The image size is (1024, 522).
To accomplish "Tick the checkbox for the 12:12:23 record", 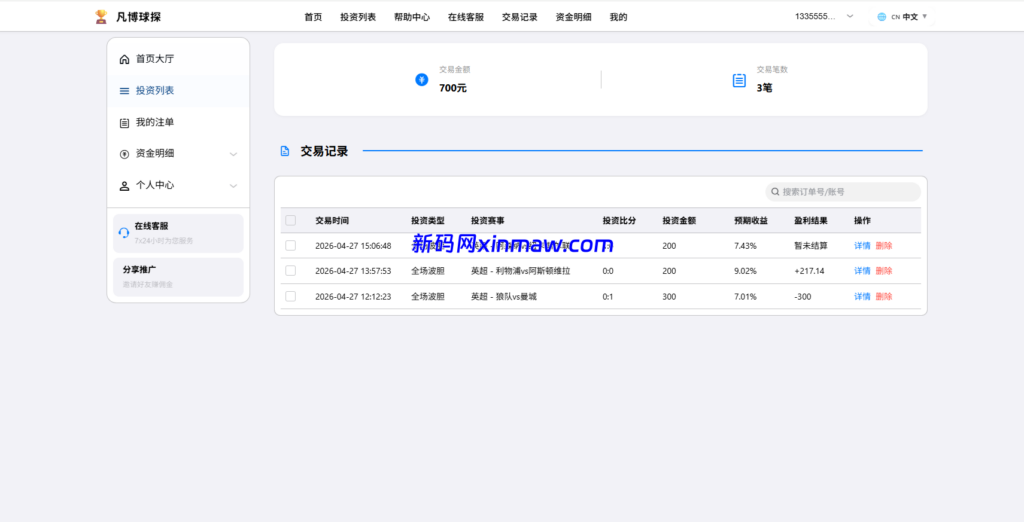I will (x=291, y=296).
